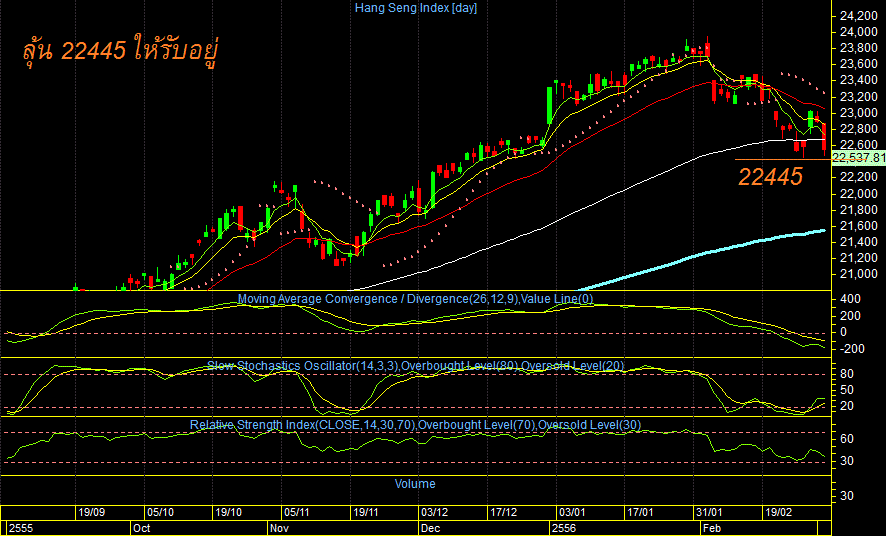Click the 17/01 date marker
Viewport: 886px width, 536px height.
tap(640, 512)
